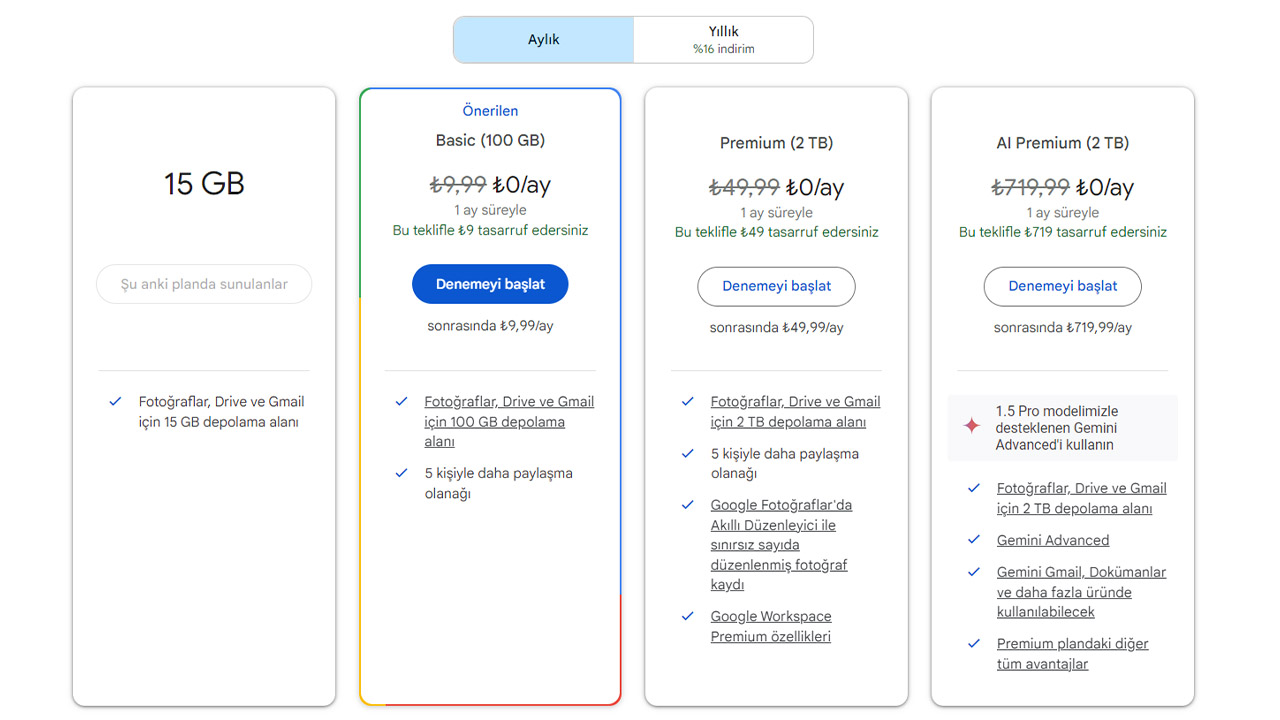Viewport: 1280px width, 720px height.
Task: Click the Gemini sparkle icon in AI Premium
Action: (x=971, y=427)
